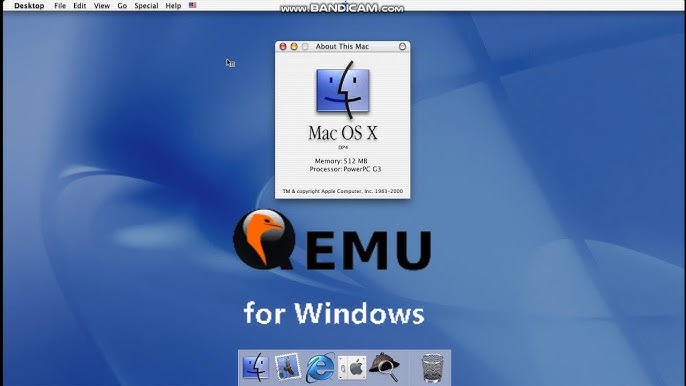This screenshot has width=686, height=386.
Task: Open System Preferences in dock
Action: (x=352, y=368)
